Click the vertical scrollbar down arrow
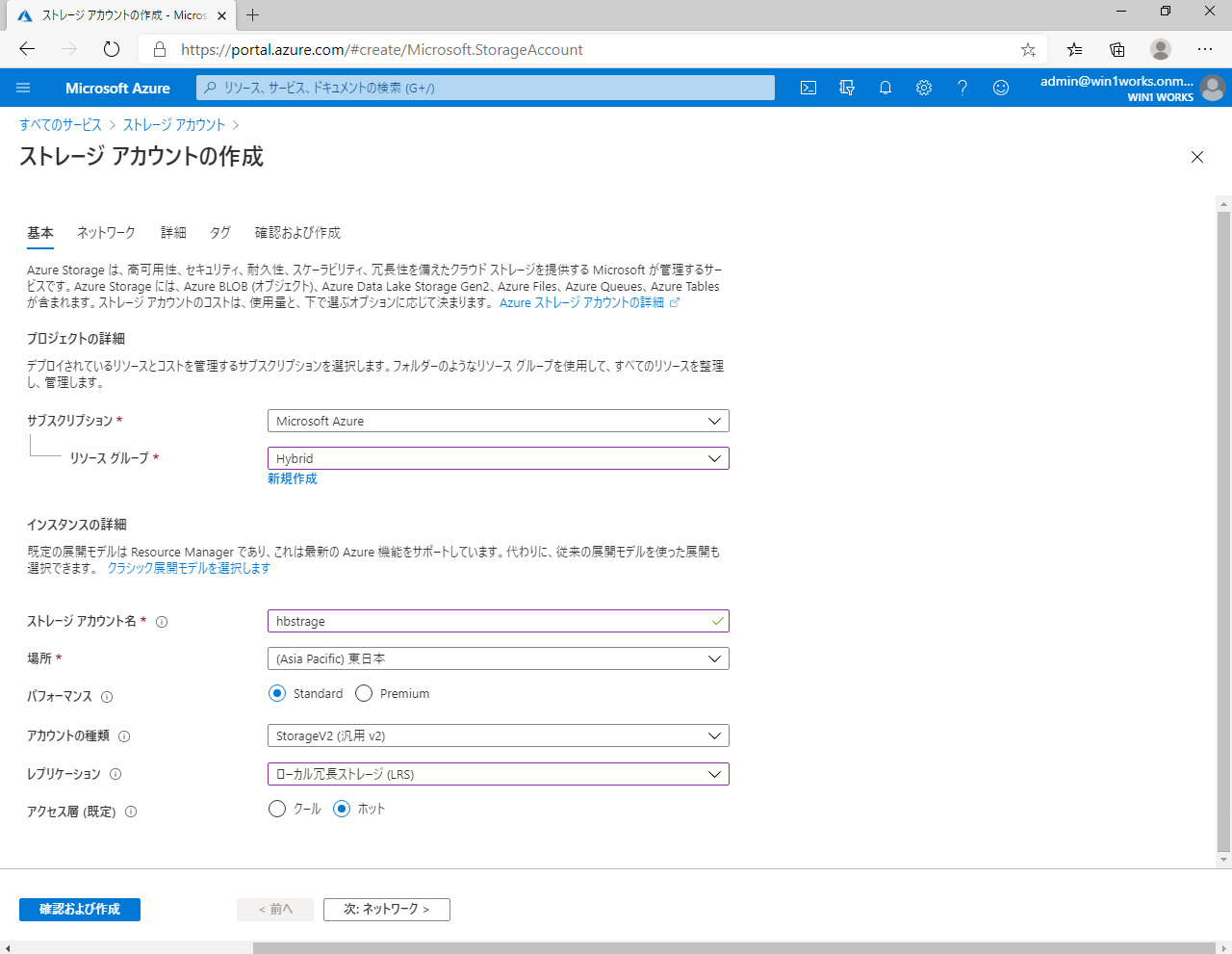Image resolution: width=1232 pixels, height=954 pixels. pyautogui.click(x=1224, y=860)
